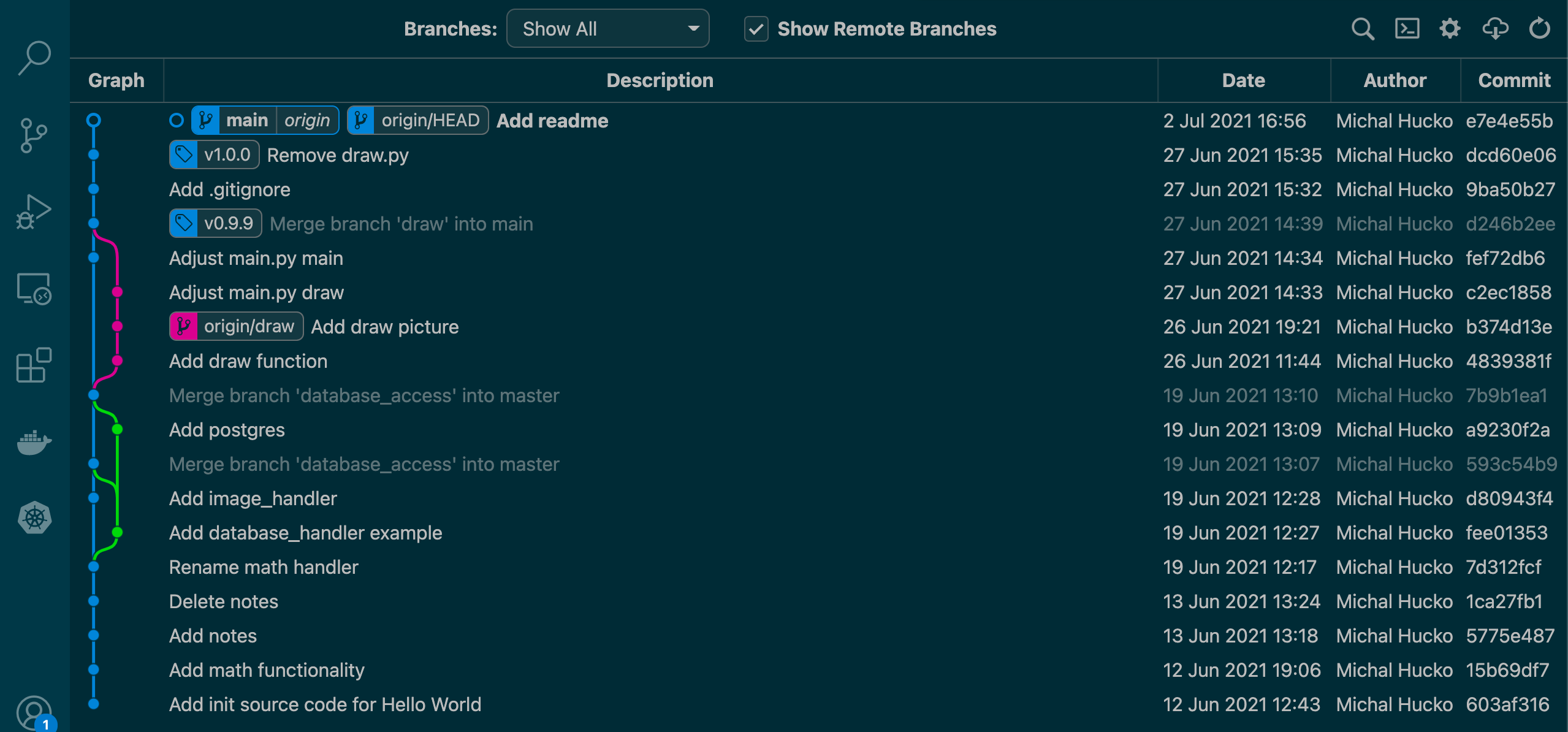Select 'Add init source code for Hello World'
This screenshot has height=732, width=1568.
(x=325, y=704)
